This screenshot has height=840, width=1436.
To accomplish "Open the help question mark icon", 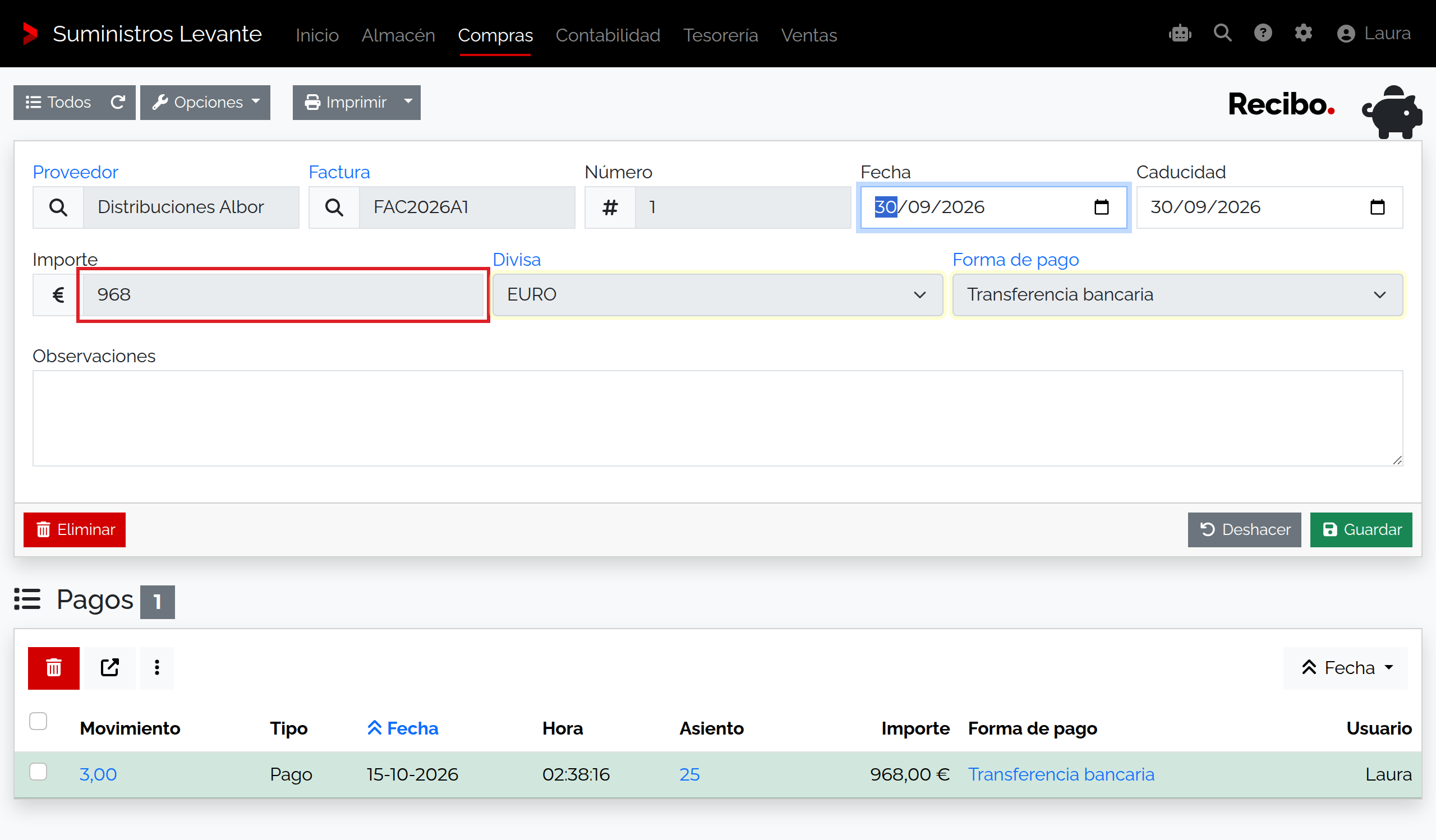I will point(1263,33).
